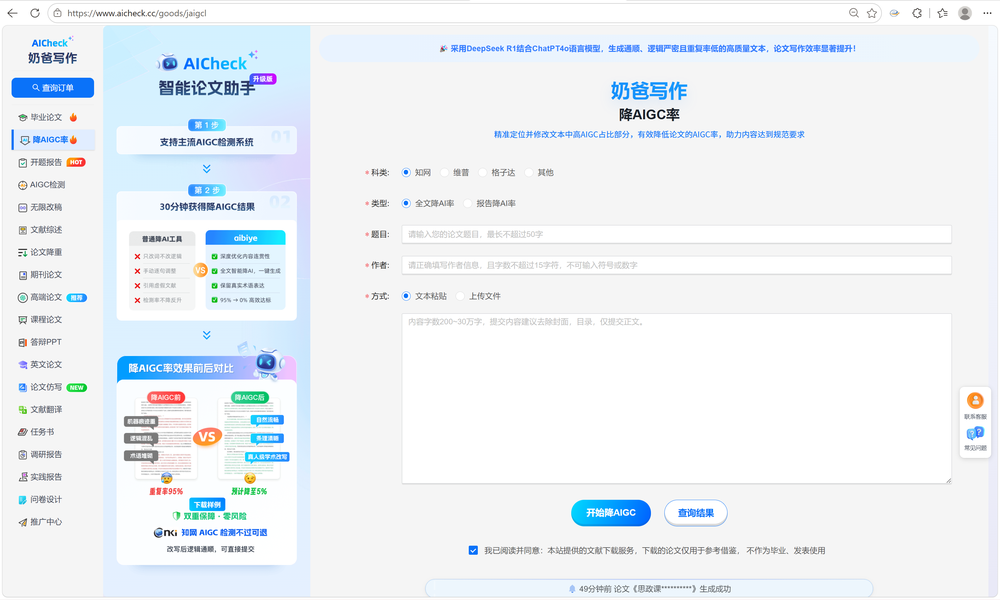Select the 文本粘贴 input method
Screen dimensions: 1000x600
click(406, 296)
